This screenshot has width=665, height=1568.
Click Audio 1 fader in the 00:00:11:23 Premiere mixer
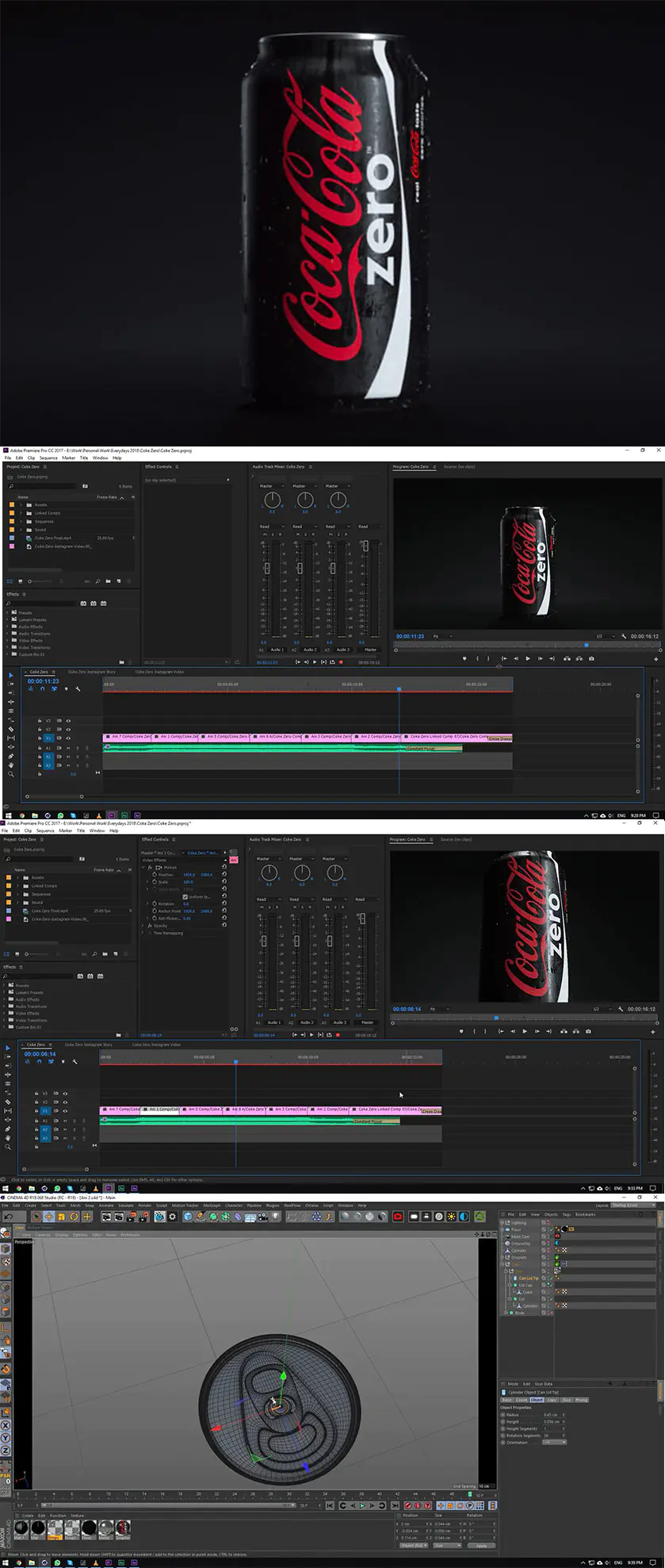(267, 569)
